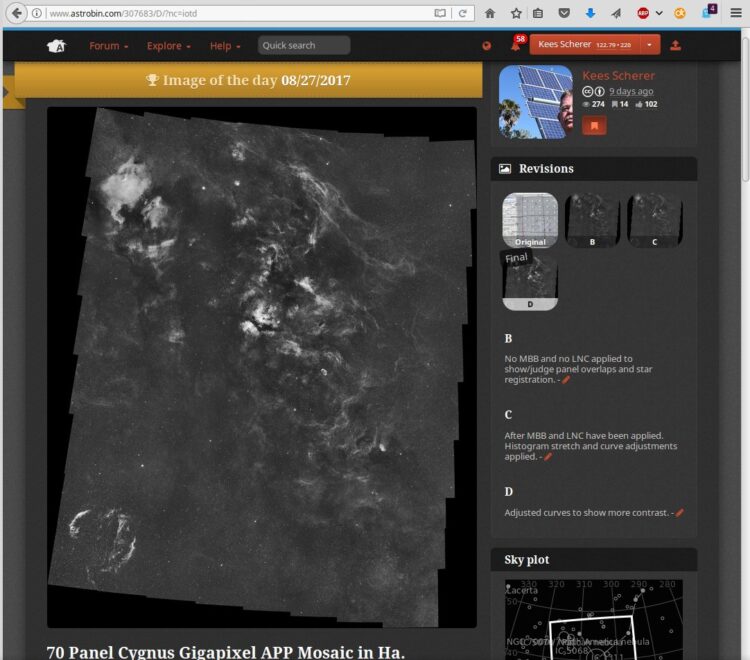750x660 pixels.
Task: Open the Help menu
Action: click(x=225, y=46)
